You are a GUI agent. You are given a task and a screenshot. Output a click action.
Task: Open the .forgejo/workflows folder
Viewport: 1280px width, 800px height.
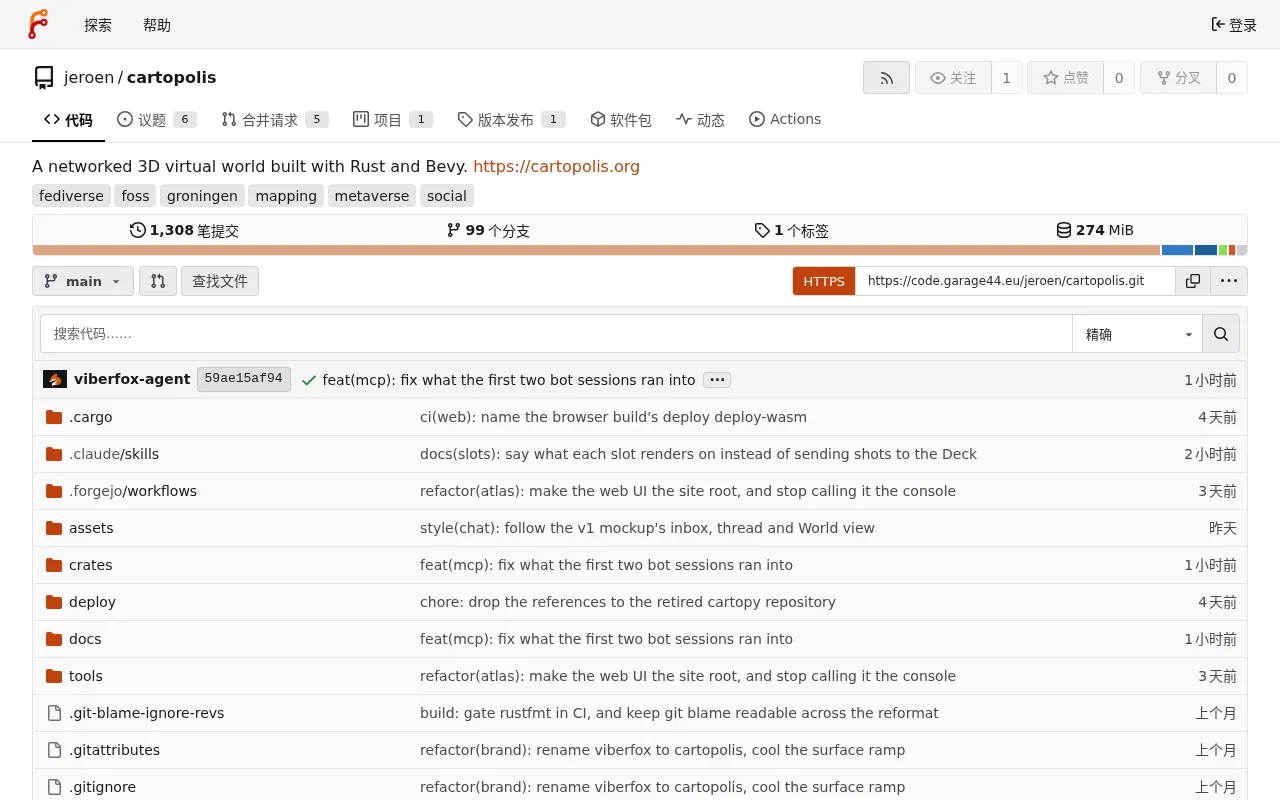tap(133, 491)
